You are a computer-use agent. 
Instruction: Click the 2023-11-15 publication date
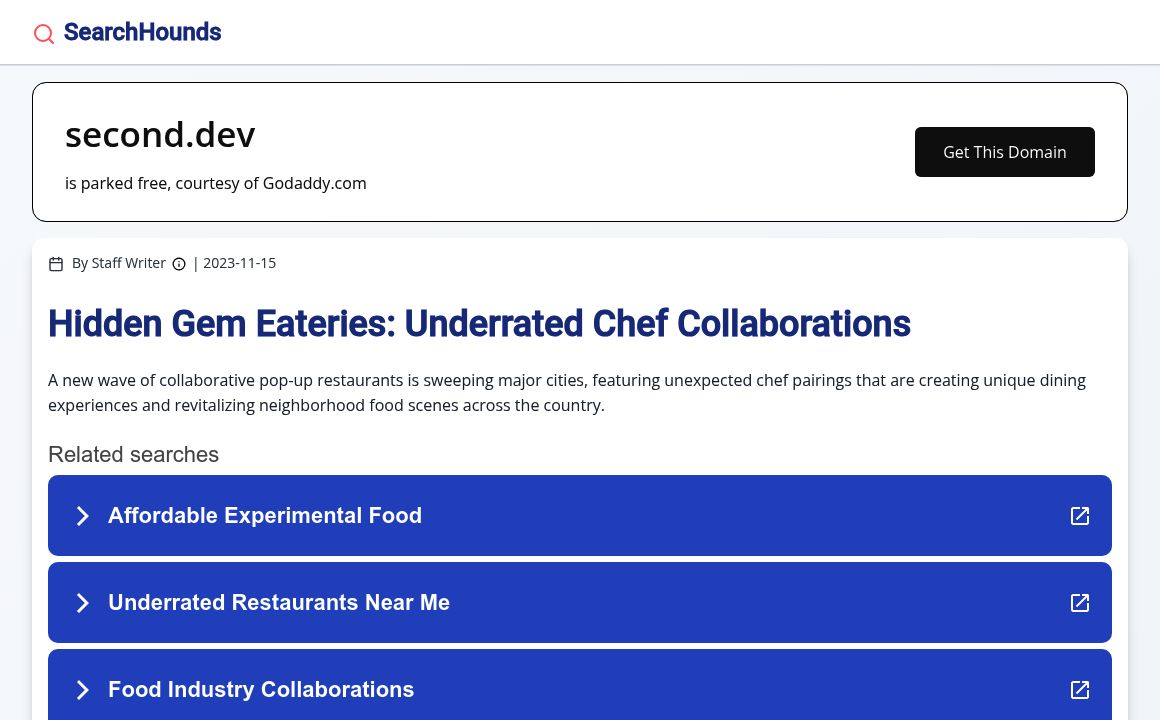tap(239, 263)
